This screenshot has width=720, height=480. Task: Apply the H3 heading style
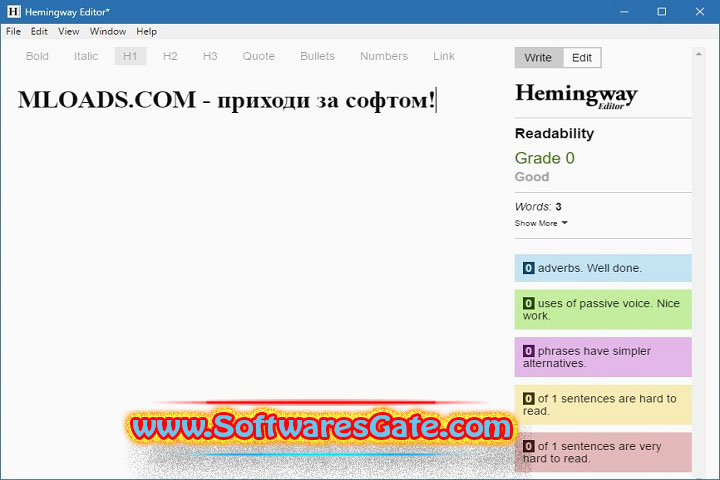pyautogui.click(x=210, y=56)
